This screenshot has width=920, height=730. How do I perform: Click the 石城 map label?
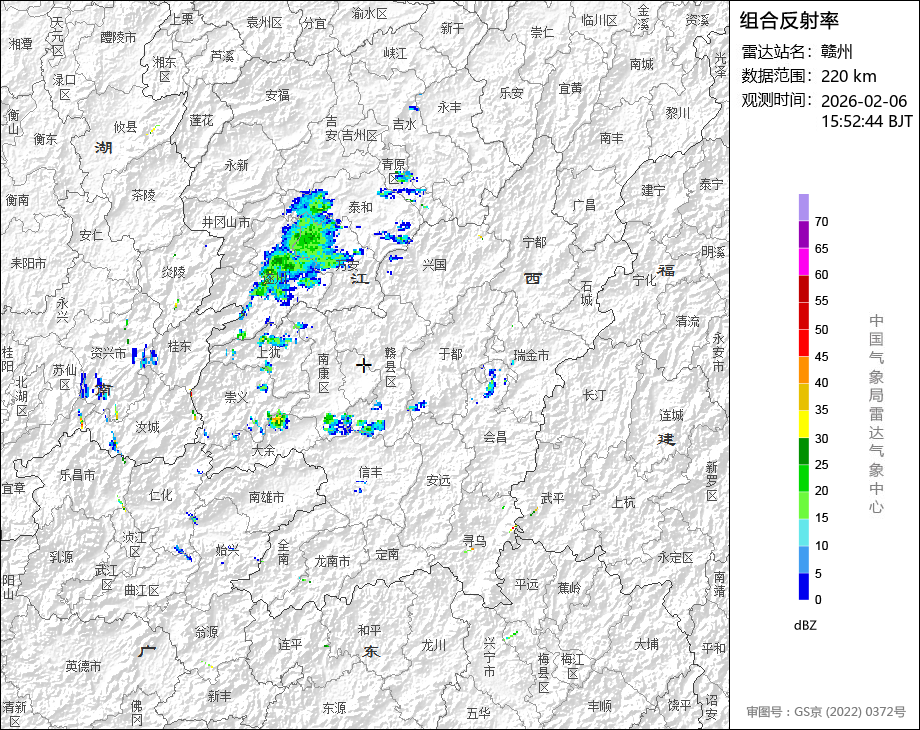[x=587, y=293]
